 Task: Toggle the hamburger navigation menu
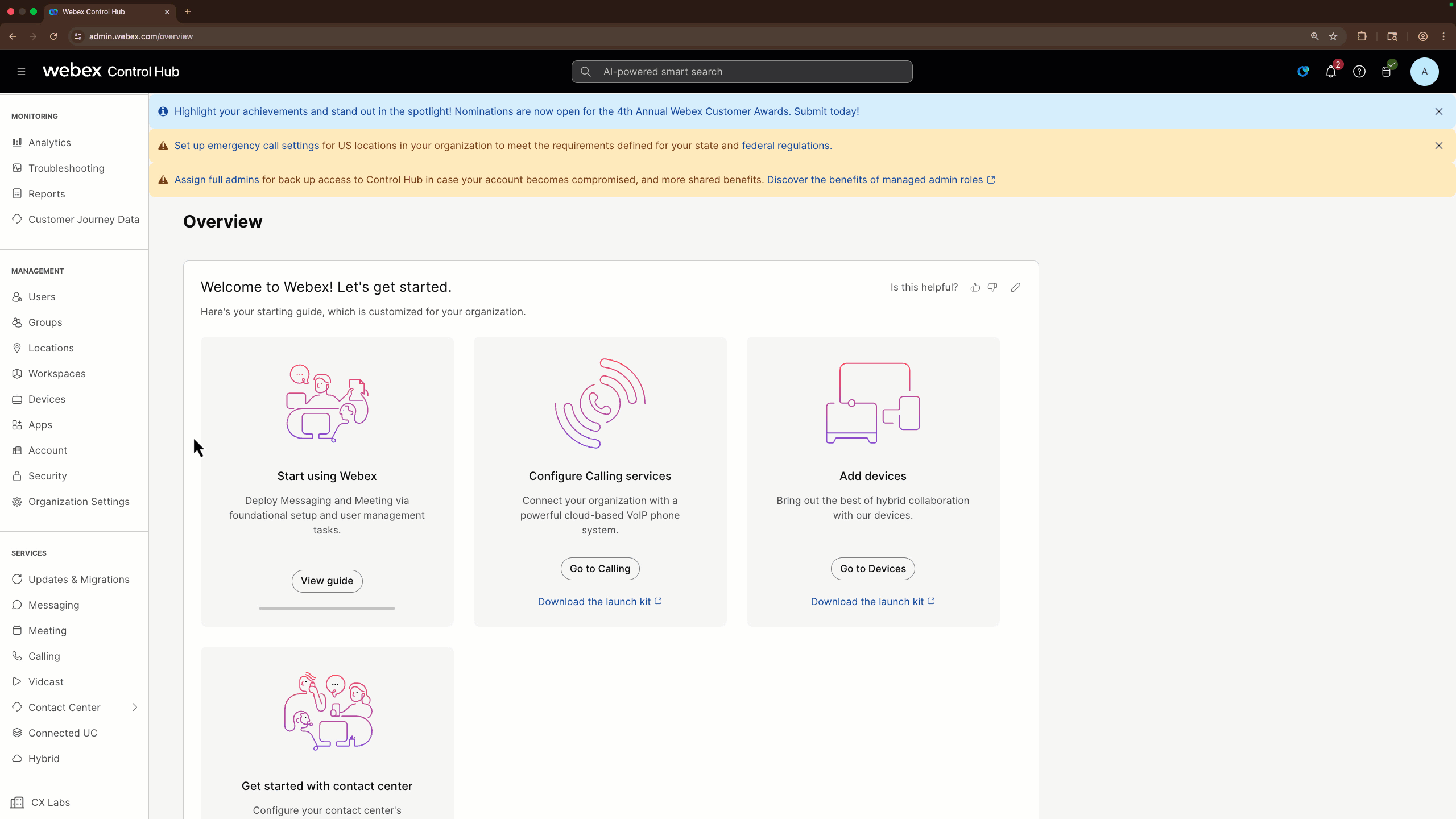pyautogui.click(x=21, y=72)
